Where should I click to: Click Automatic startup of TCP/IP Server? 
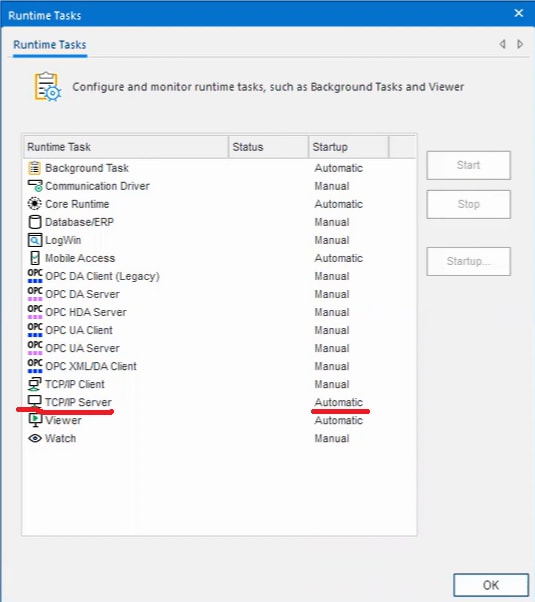[338, 402]
